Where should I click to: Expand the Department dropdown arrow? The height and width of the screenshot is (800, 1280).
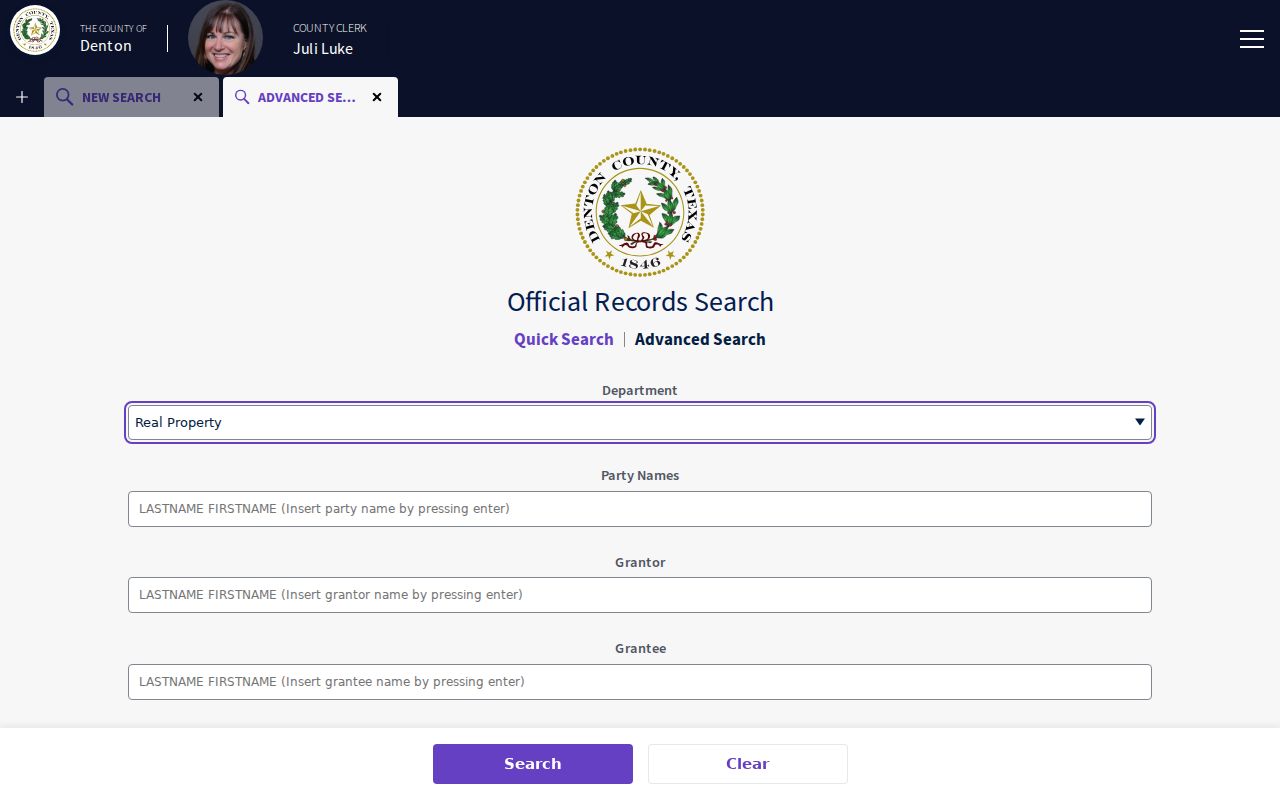(1139, 422)
